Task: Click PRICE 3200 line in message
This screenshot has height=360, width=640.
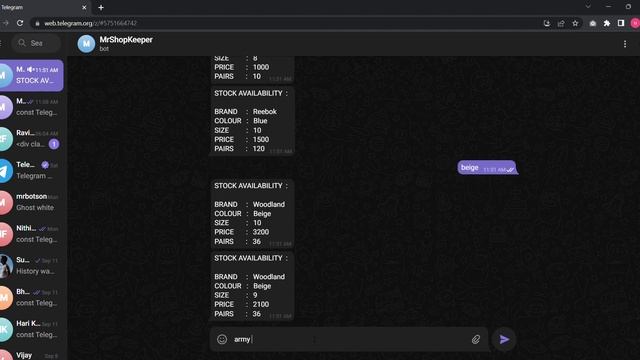Action: 242,232
